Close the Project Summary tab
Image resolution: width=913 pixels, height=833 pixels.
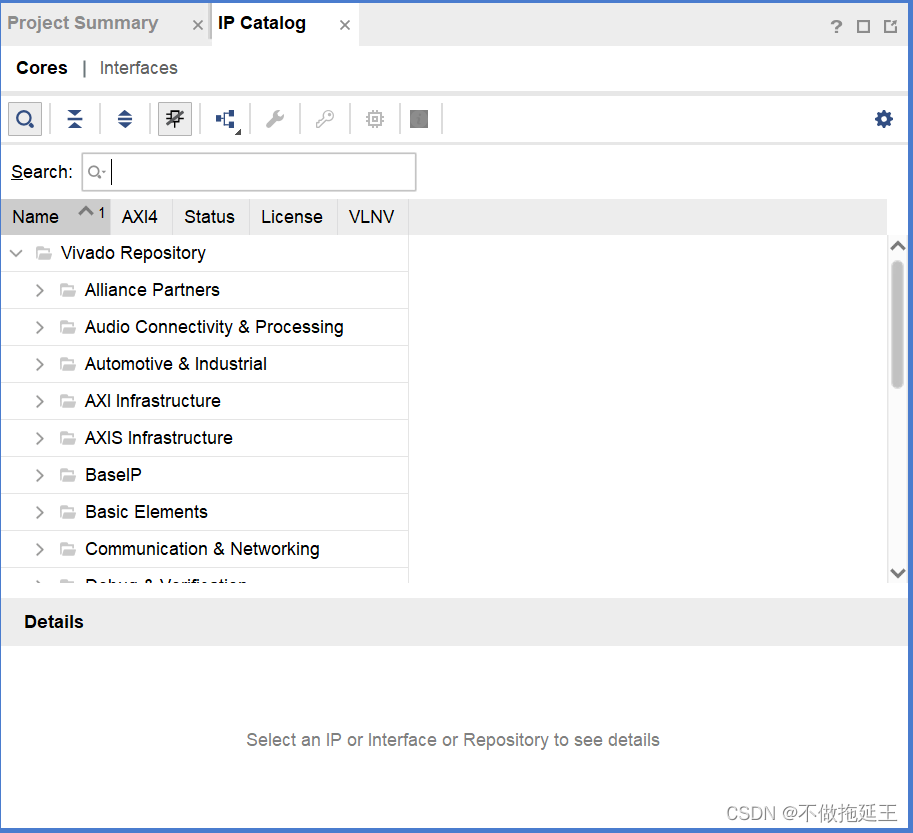pyautogui.click(x=197, y=26)
